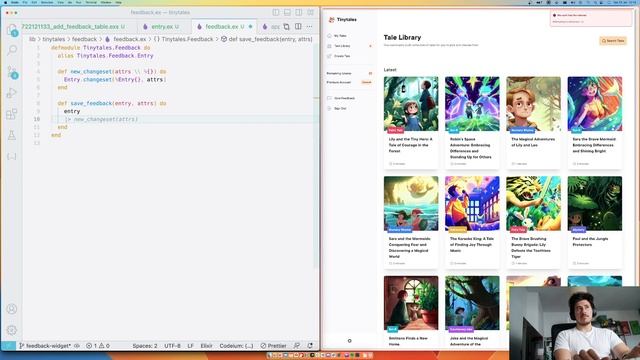Open the Run and Debug view
The width and height of the screenshot is (640, 360).
click(x=12, y=93)
